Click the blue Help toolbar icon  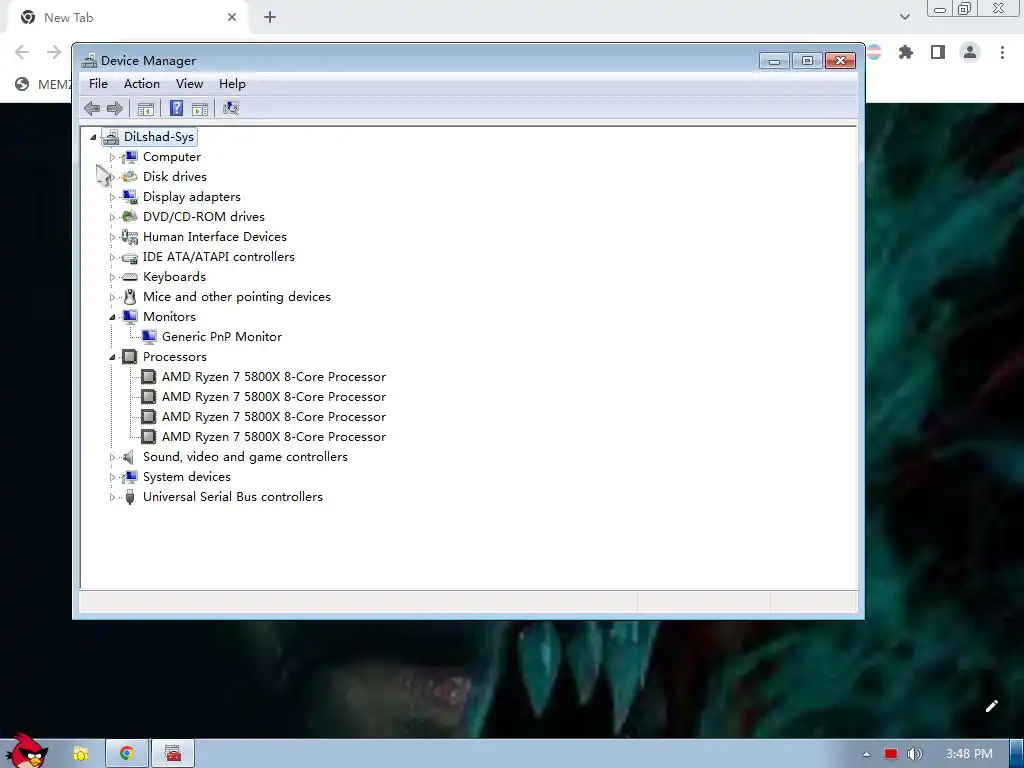[176, 108]
